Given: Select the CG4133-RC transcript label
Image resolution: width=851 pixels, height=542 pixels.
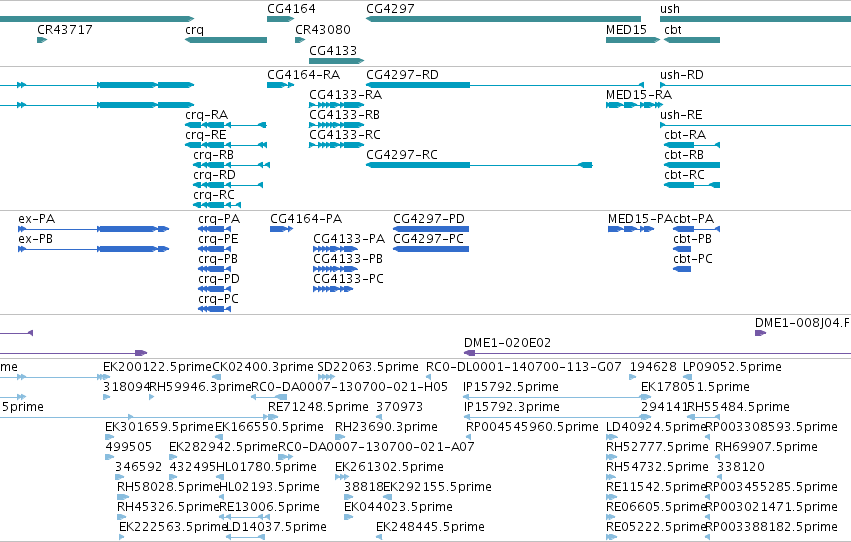Looking at the screenshot, I should pos(345,135).
